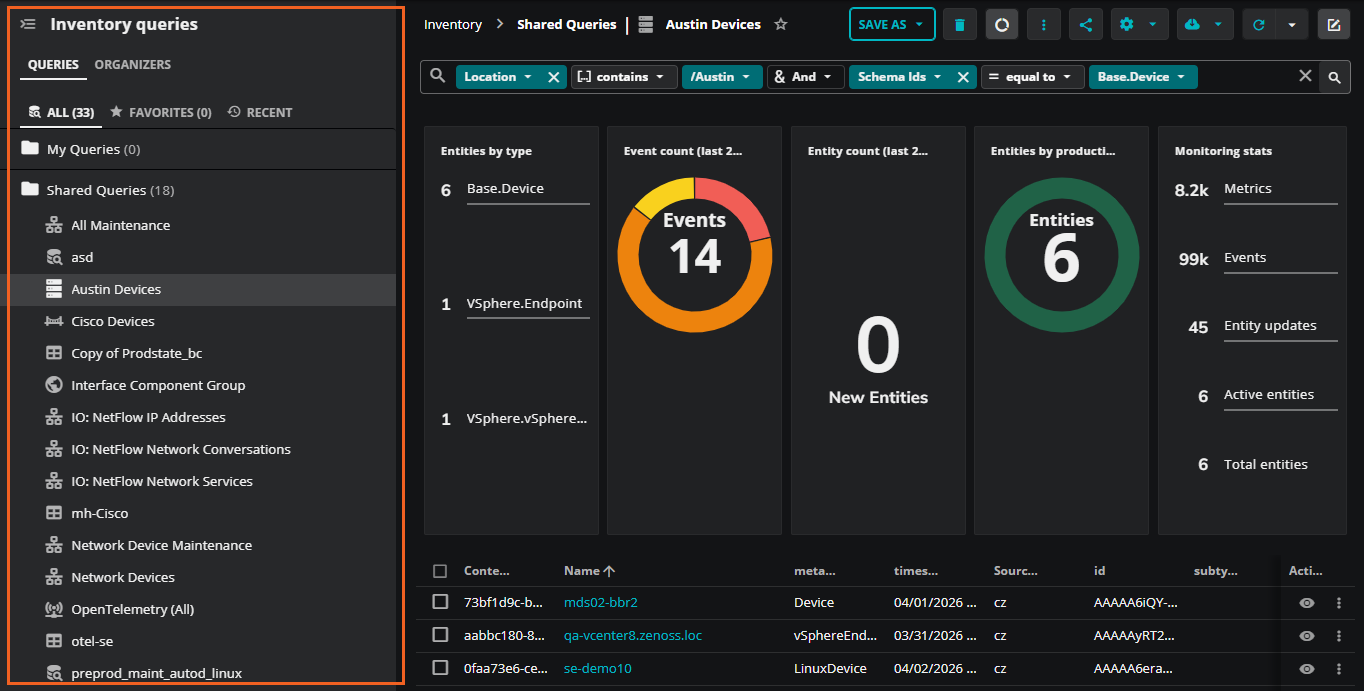This screenshot has height=691, width=1364.
Task: Tick the select-all checkbox in the table header
Action: pos(440,571)
